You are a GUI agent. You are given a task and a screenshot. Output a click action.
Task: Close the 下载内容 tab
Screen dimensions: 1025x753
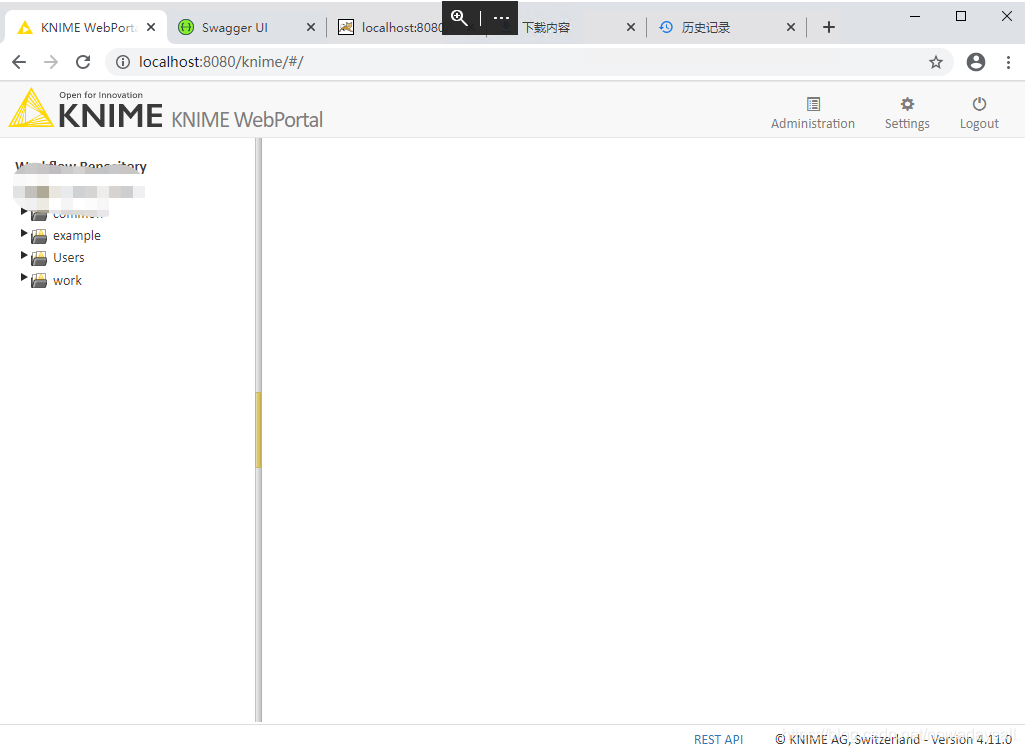coord(631,27)
